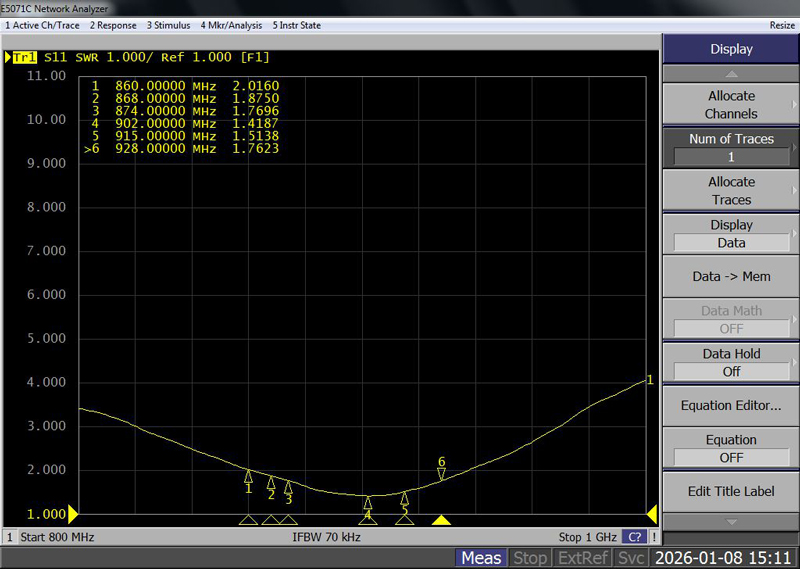Toggle the Equation OFF softkey
Image resolution: width=800 pixels, height=569 pixels.
point(731,448)
